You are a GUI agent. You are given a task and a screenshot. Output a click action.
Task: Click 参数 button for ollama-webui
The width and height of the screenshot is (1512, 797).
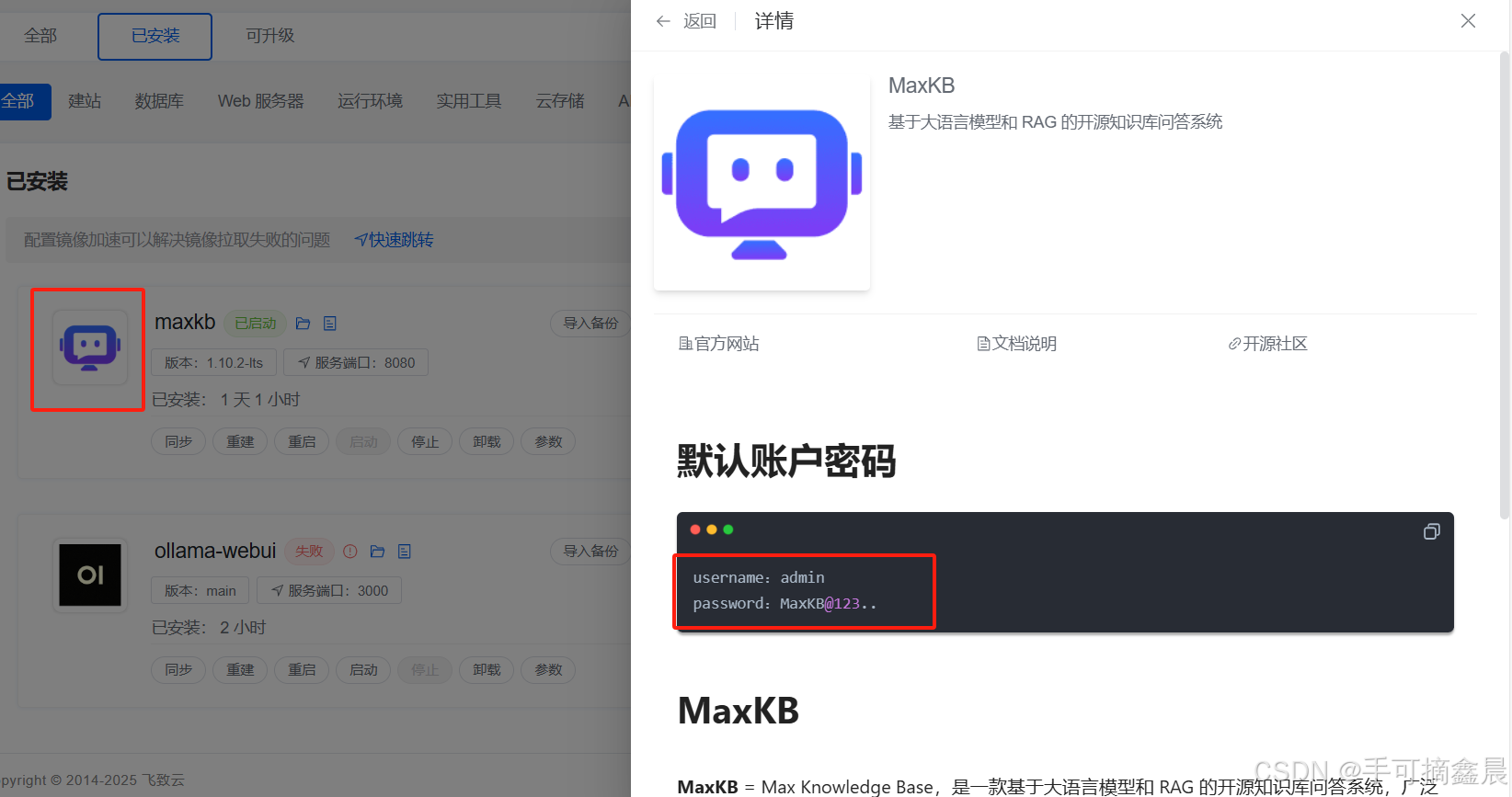[x=548, y=670]
